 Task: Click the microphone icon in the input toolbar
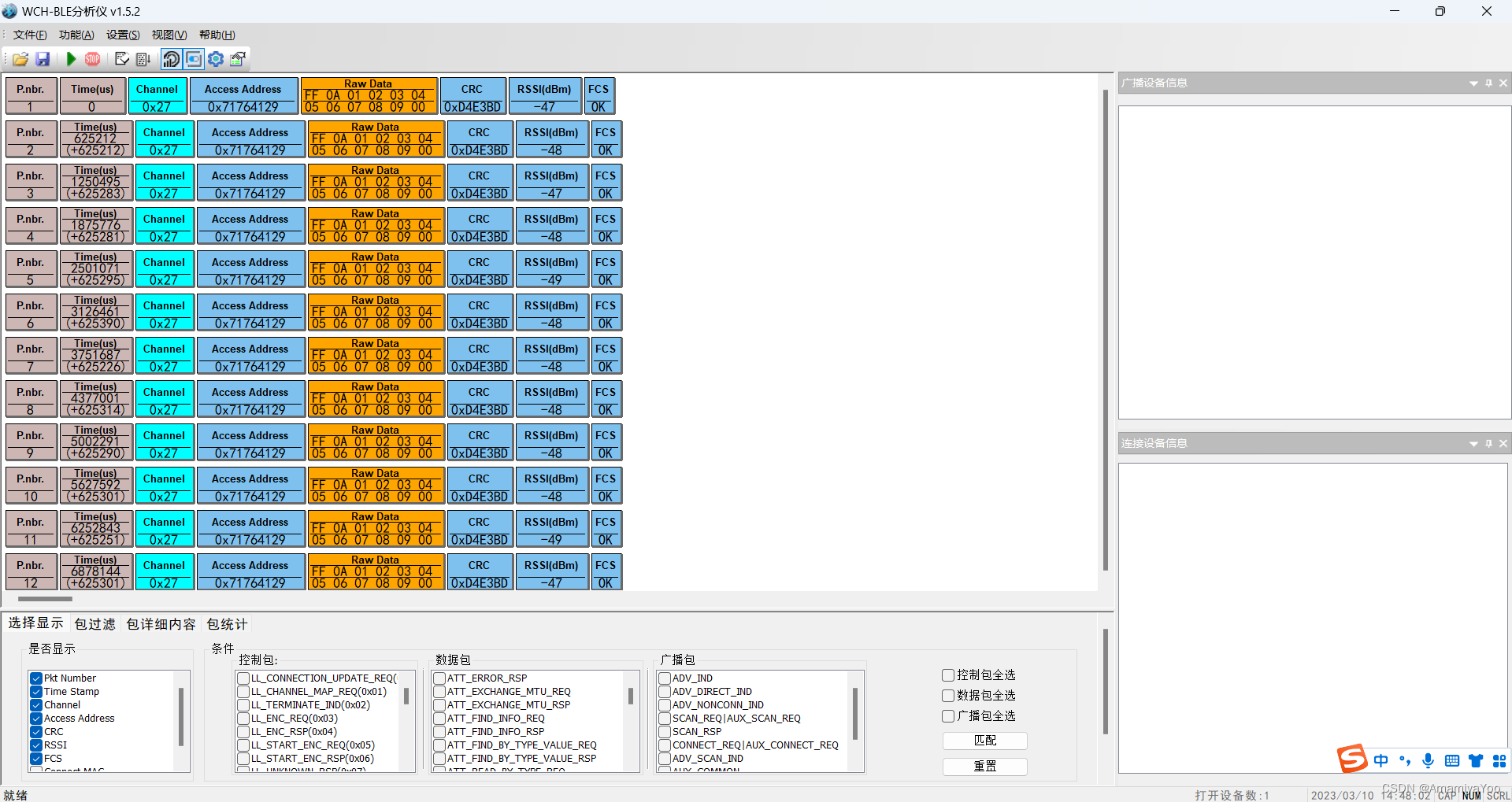click(1428, 760)
